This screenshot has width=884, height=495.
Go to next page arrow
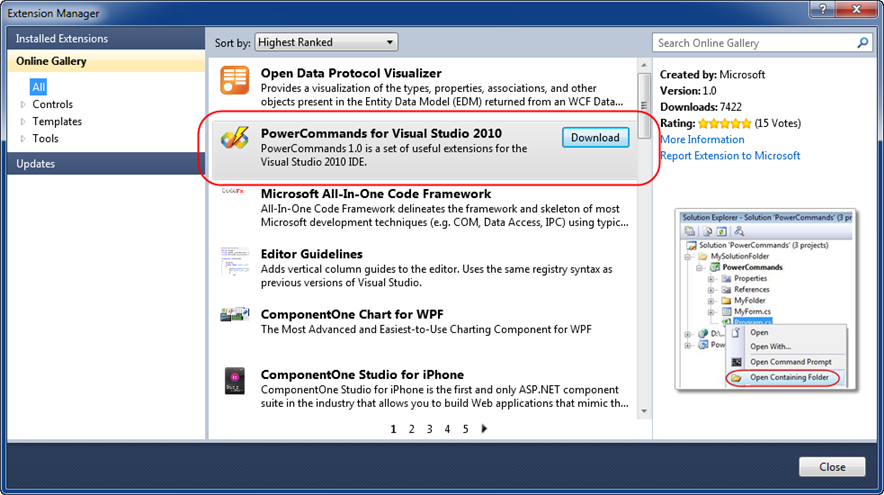coord(484,428)
